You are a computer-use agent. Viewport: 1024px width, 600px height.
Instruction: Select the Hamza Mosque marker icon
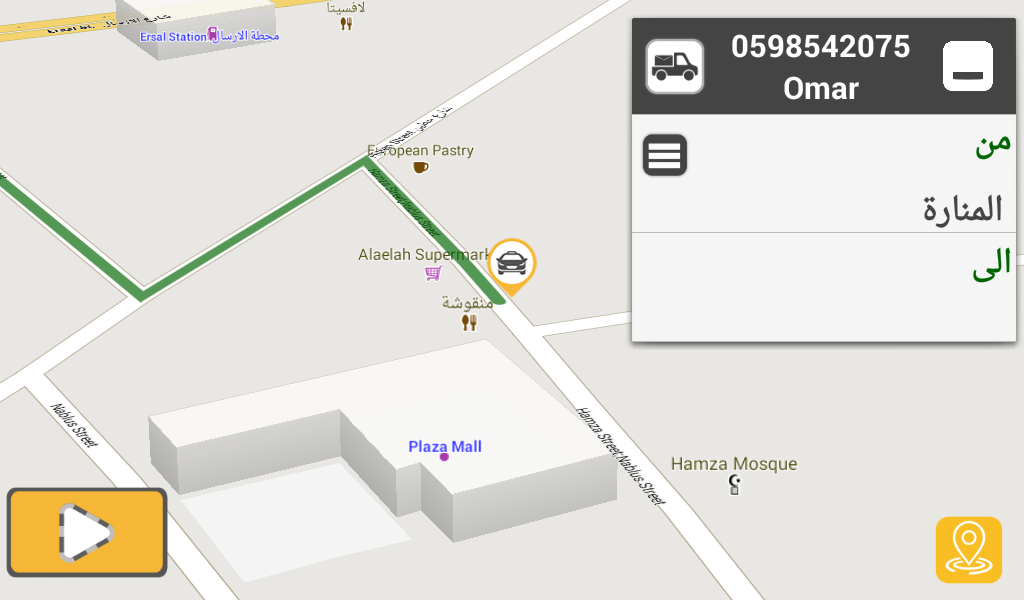point(735,484)
